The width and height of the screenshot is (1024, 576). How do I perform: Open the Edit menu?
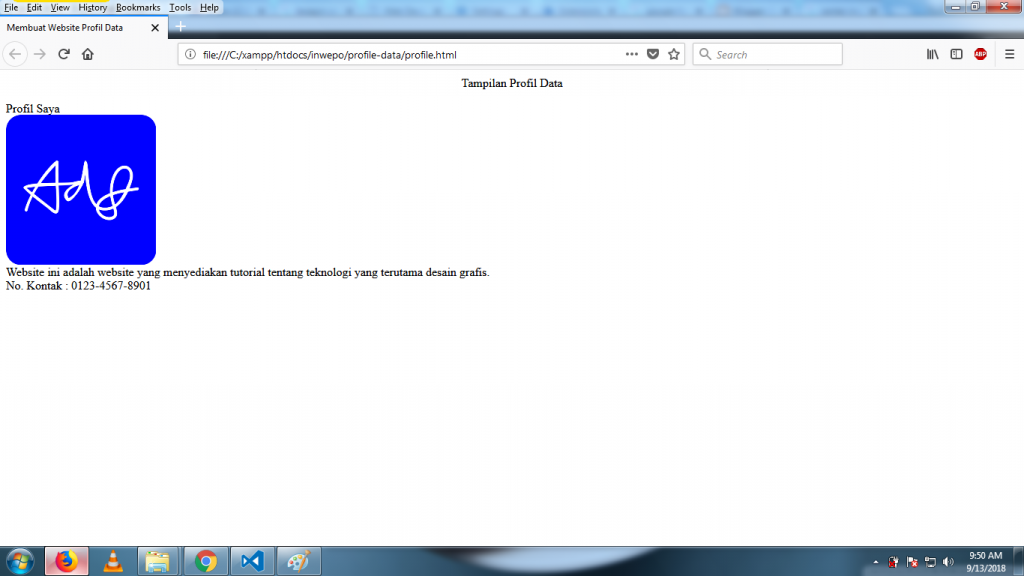(x=34, y=7)
